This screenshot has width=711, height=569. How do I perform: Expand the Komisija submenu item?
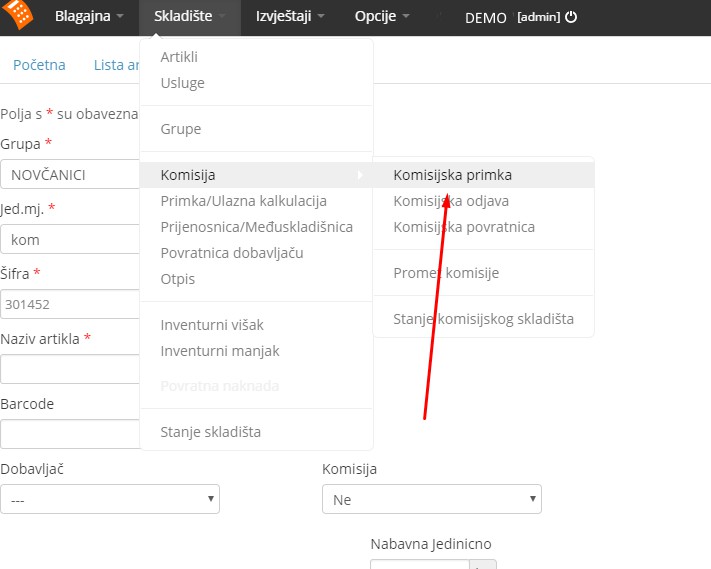257,175
